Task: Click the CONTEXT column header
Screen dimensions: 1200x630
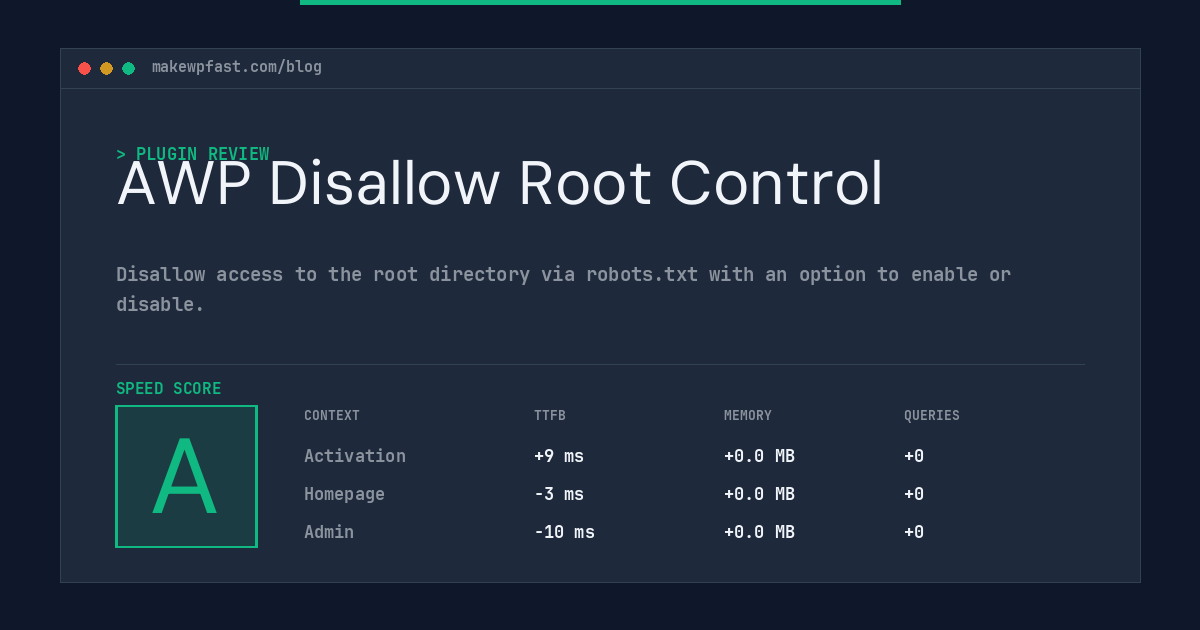Action: (x=332, y=416)
